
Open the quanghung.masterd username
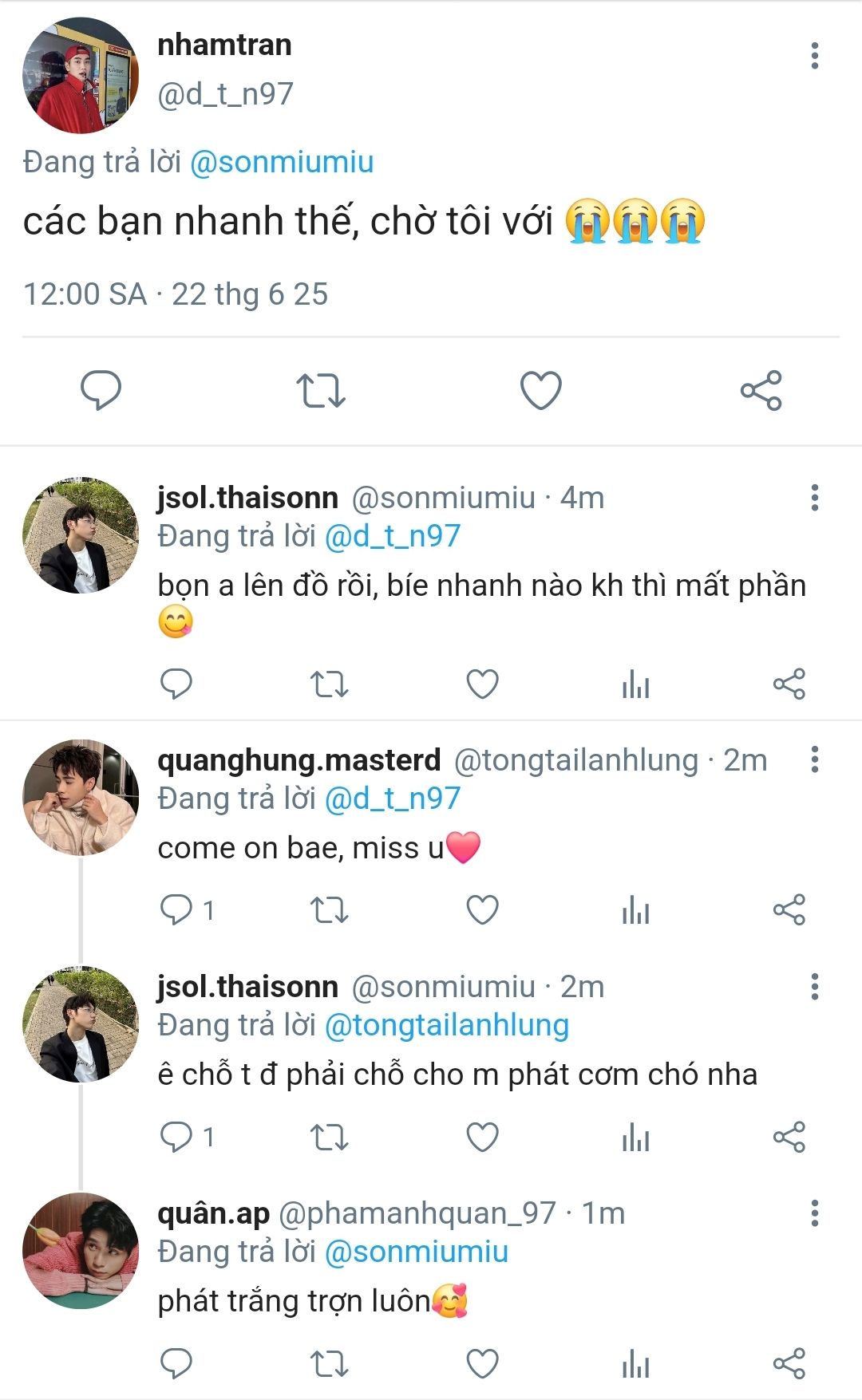299,760
